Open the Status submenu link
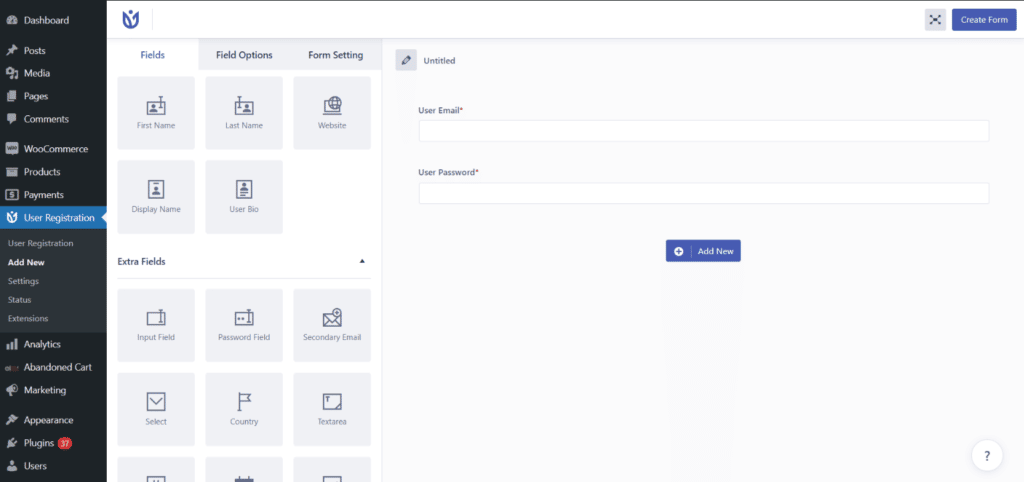The image size is (1024, 482). pos(20,300)
